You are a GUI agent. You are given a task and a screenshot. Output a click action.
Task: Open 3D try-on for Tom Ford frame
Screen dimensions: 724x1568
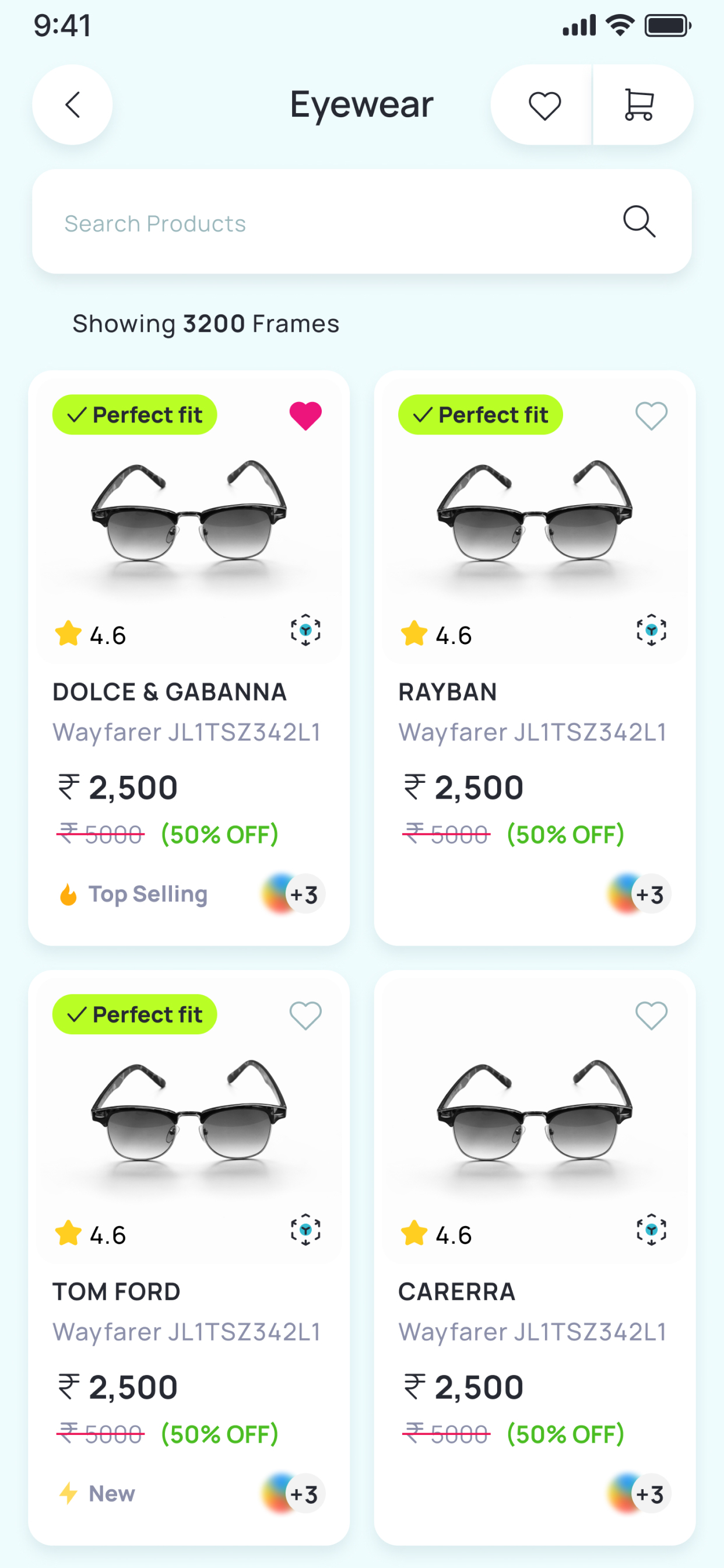pyautogui.click(x=305, y=1230)
